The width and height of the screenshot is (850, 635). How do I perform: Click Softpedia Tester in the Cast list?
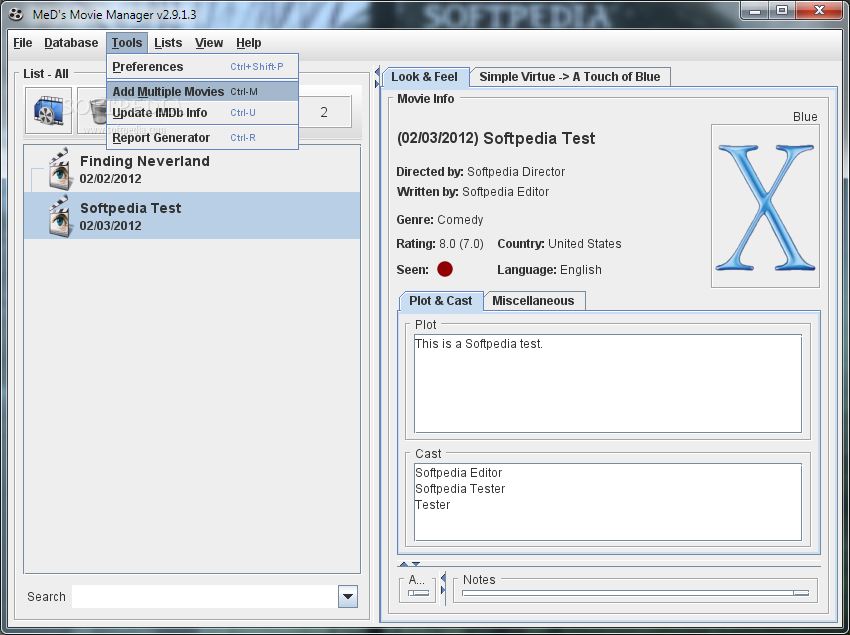pos(460,489)
